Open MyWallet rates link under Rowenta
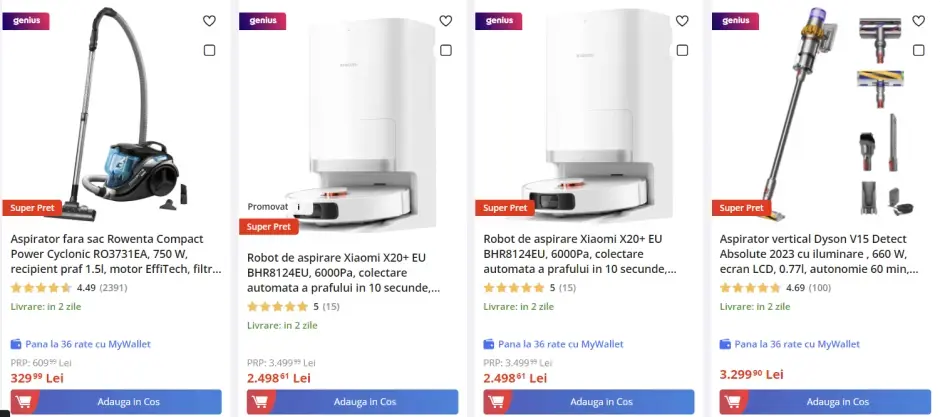Image resolution: width=940 pixels, height=417 pixels. coord(81,345)
